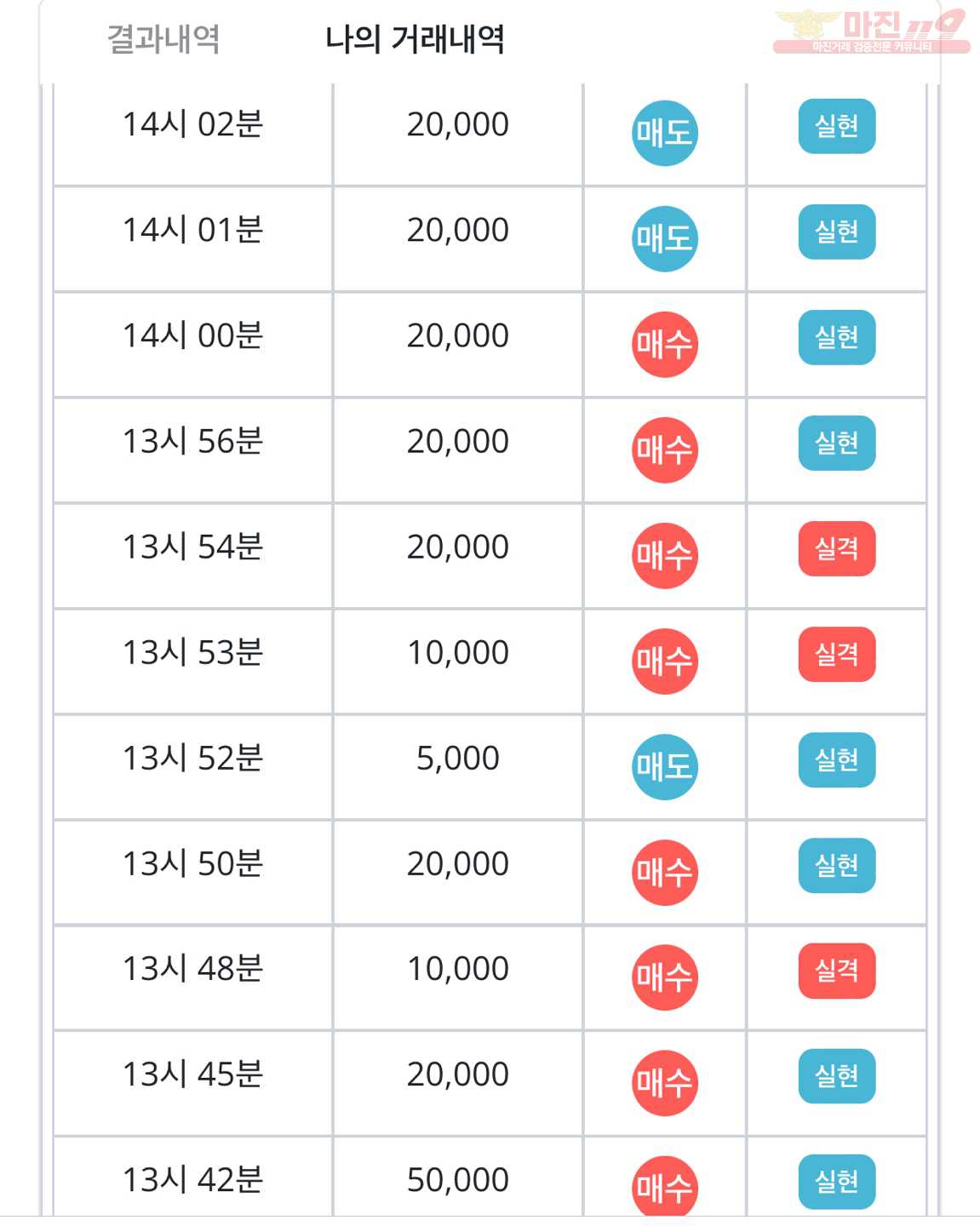The image size is (980, 1226).
Task: Switch to the 결과내역 tab
Action: pyautogui.click(x=163, y=39)
